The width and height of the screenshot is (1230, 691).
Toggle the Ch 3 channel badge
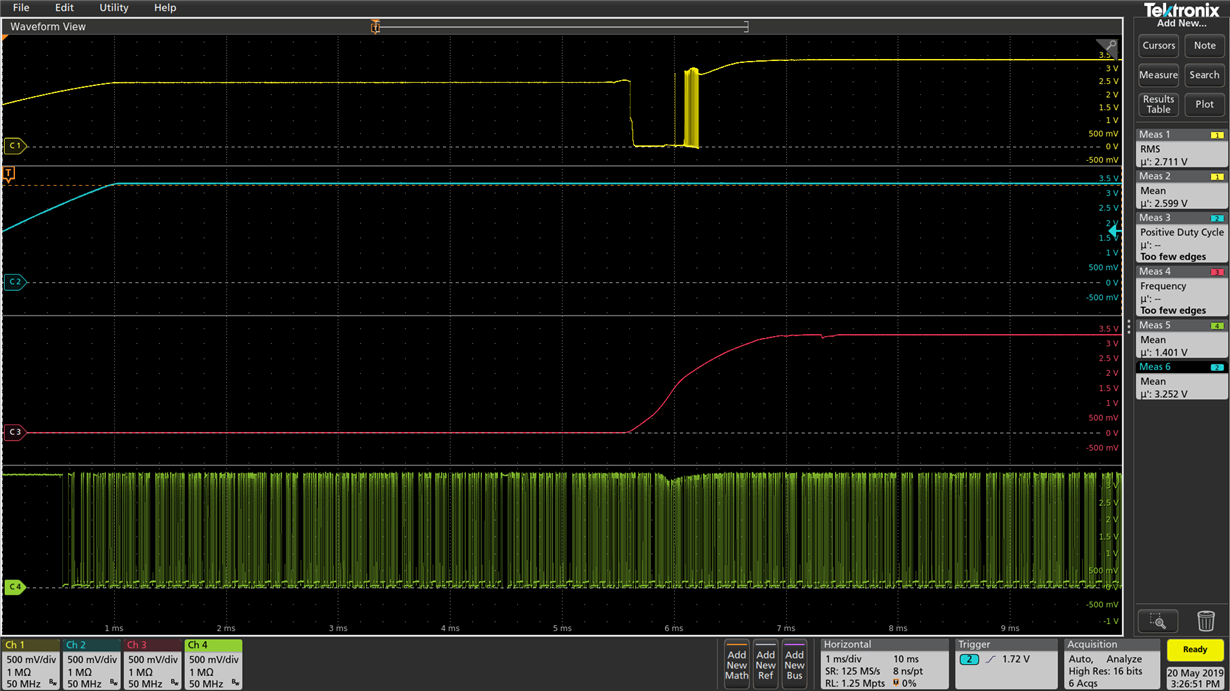click(152, 664)
